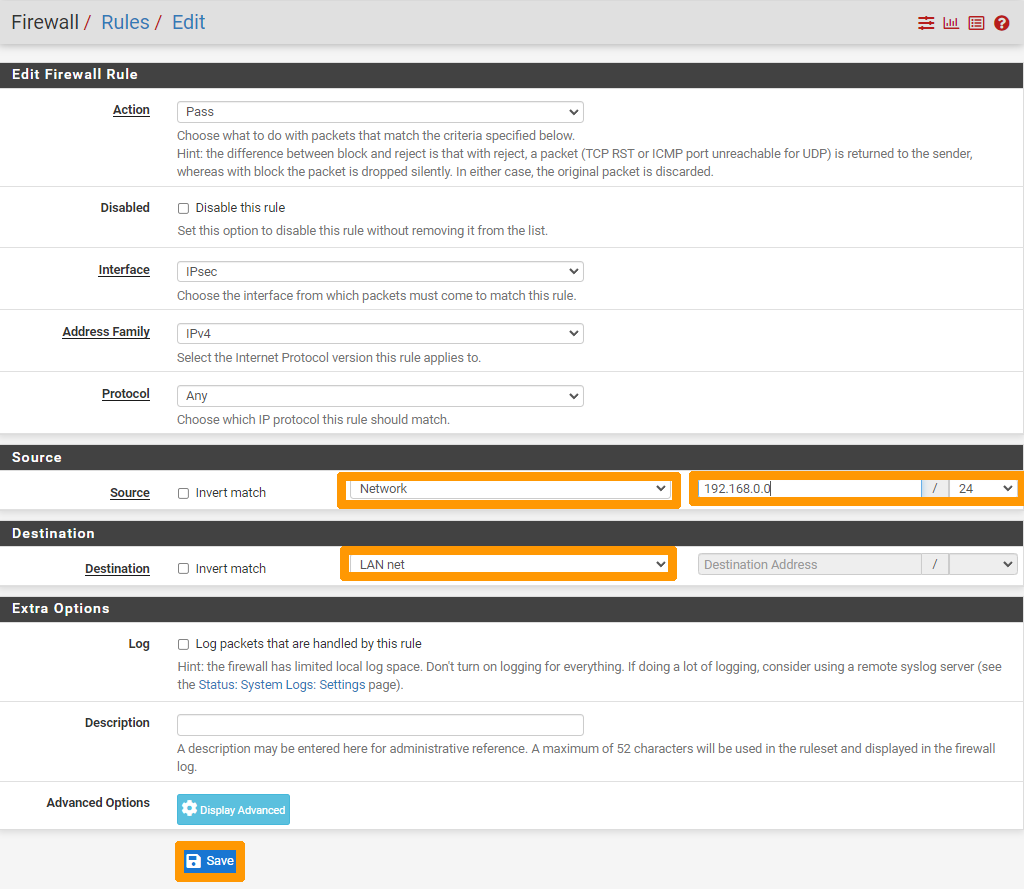
Task: Go to Rules in the breadcrumb
Action: [x=125, y=22]
